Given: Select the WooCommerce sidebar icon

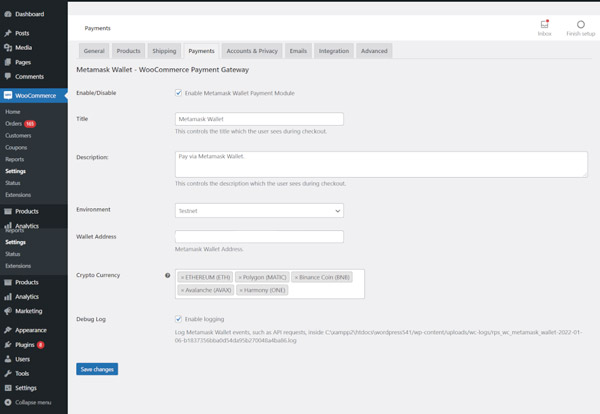Looking at the screenshot, I should 8,95.
